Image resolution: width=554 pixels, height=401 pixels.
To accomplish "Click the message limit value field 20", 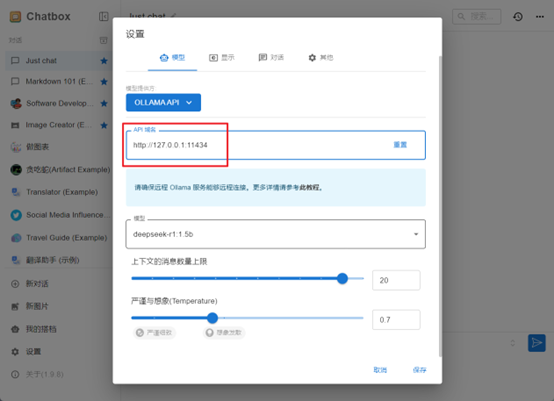I will point(396,281).
